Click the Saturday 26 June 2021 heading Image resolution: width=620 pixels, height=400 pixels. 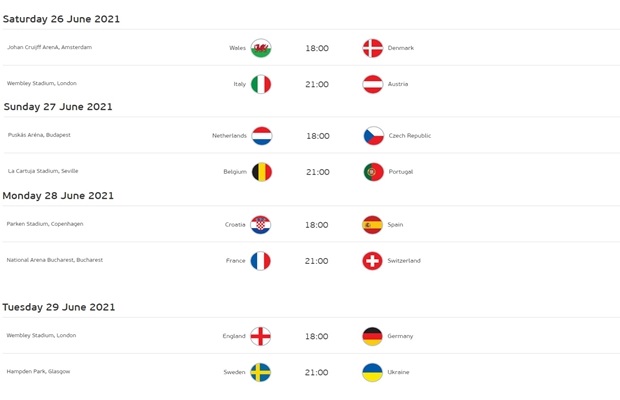(x=61, y=19)
